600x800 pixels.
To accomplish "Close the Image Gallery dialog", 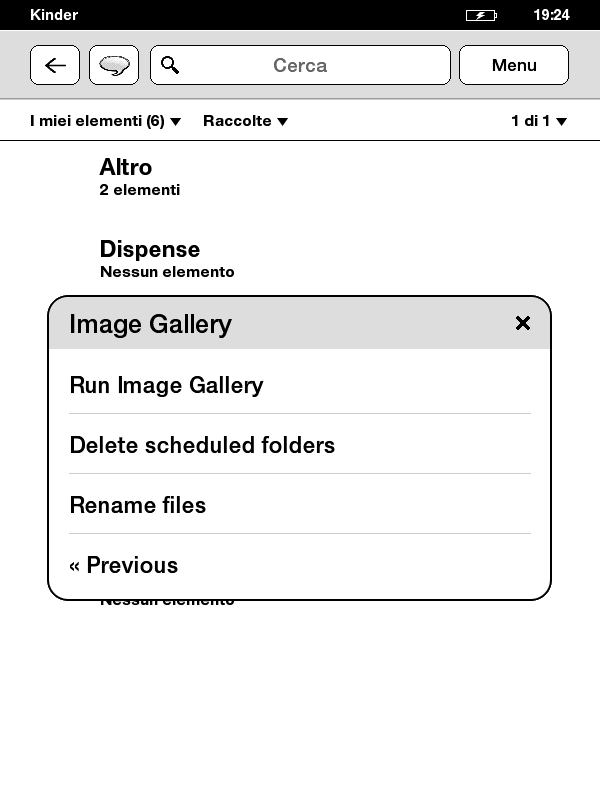I will [x=522, y=323].
